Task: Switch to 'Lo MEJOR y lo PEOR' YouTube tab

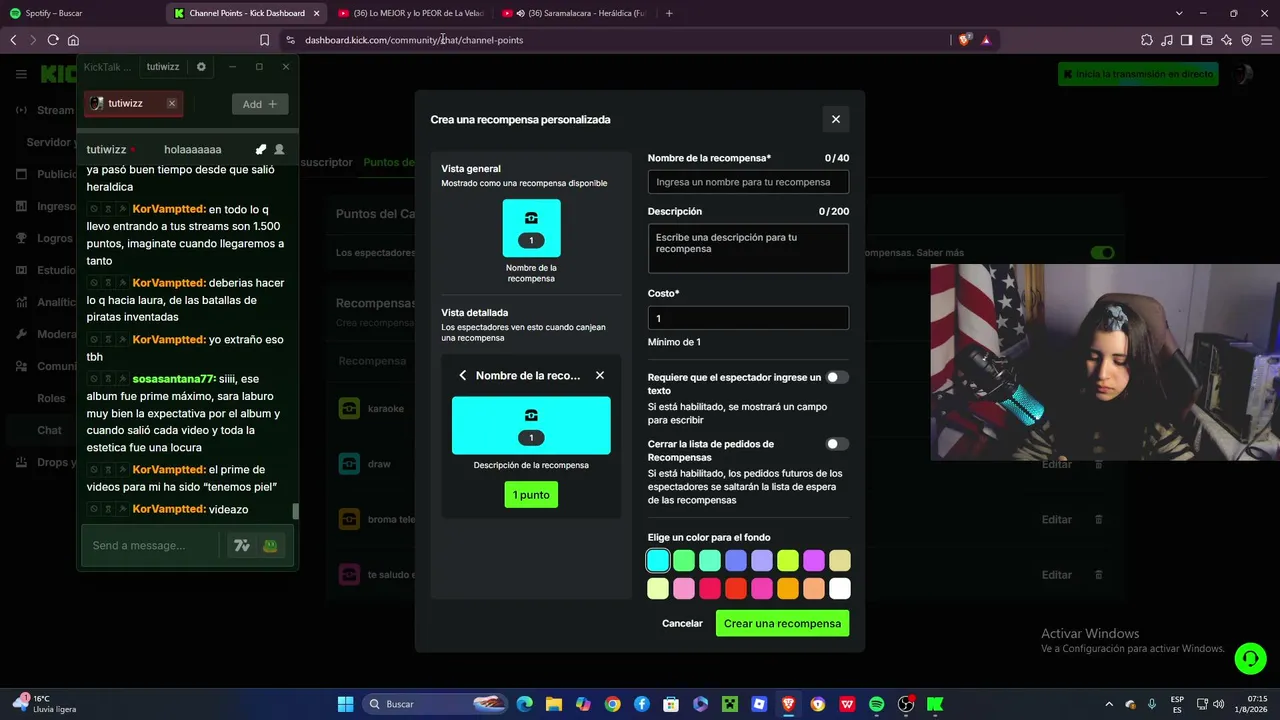Action: pyautogui.click(x=412, y=13)
